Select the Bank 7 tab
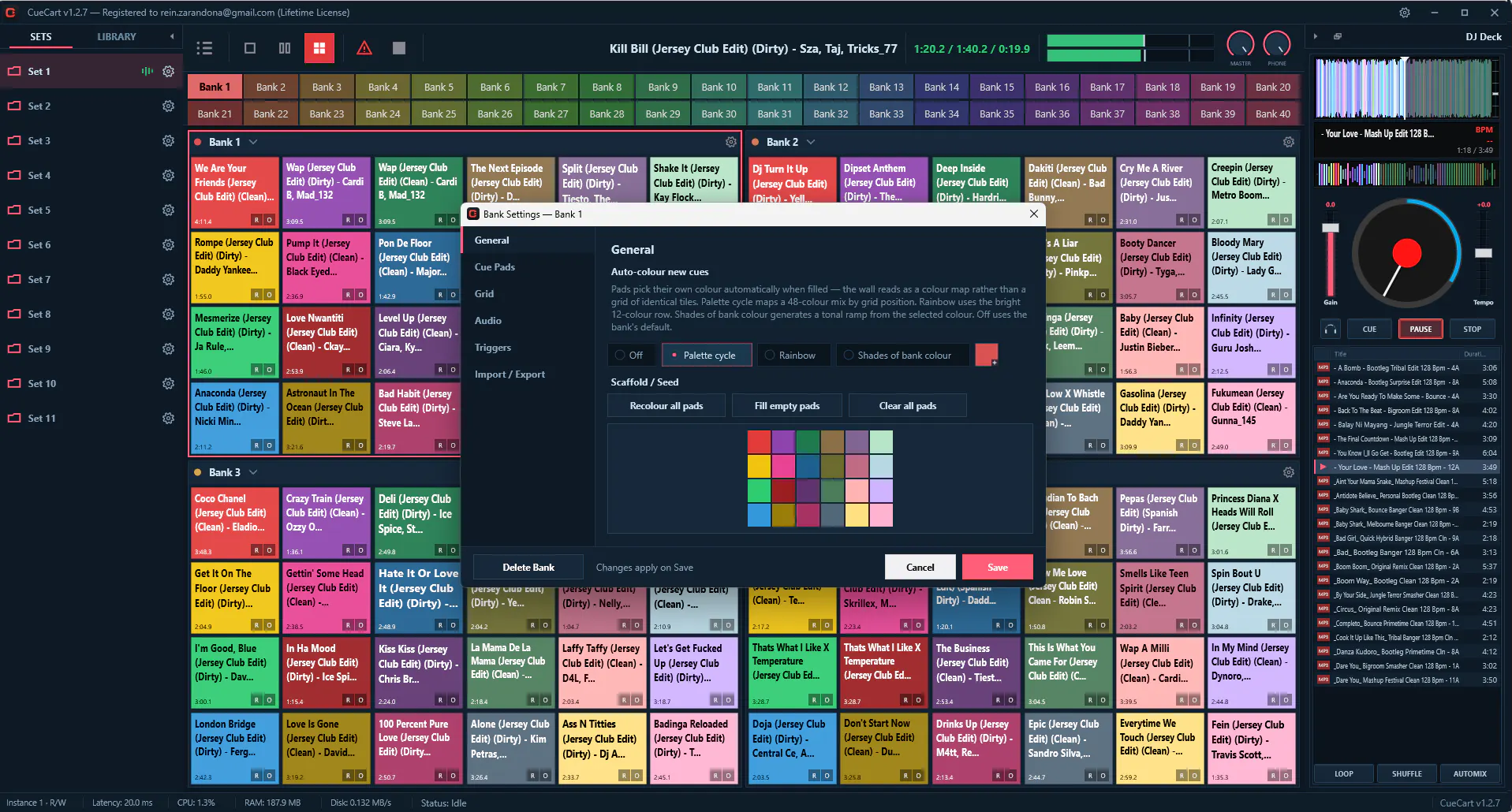1512x812 pixels. coord(551,87)
